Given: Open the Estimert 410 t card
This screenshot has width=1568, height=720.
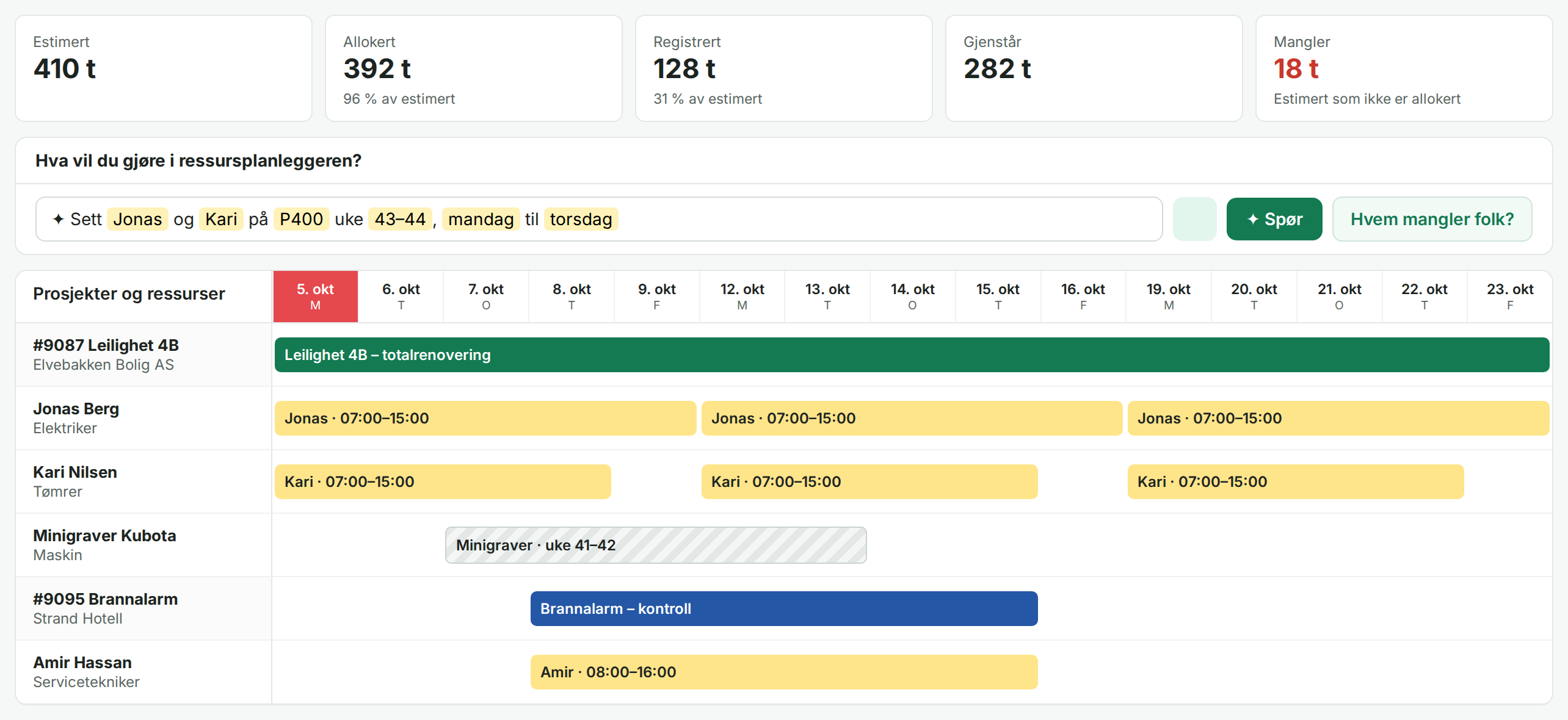Looking at the screenshot, I should point(164,68).
